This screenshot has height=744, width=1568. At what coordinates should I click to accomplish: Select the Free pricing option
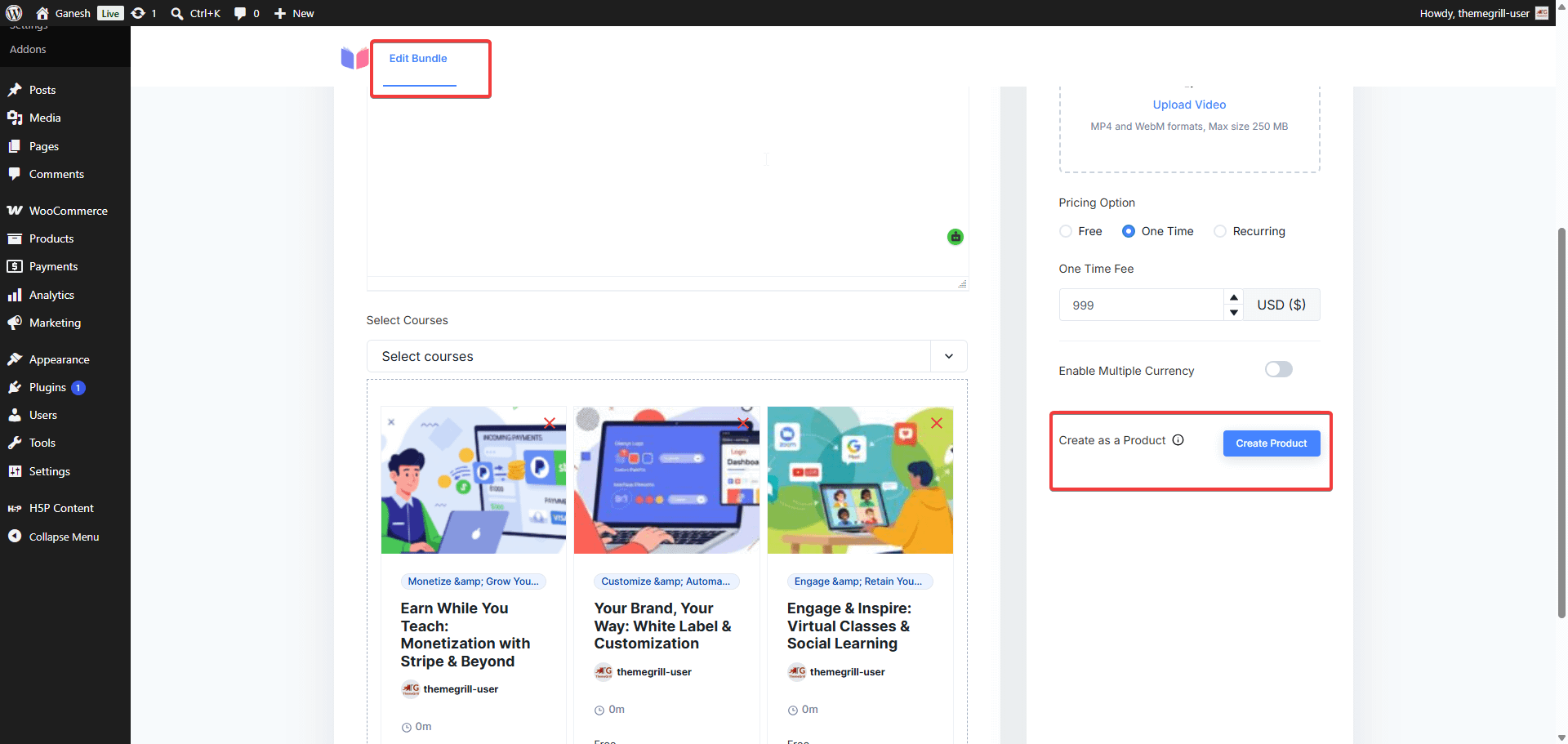point(1066,231)
